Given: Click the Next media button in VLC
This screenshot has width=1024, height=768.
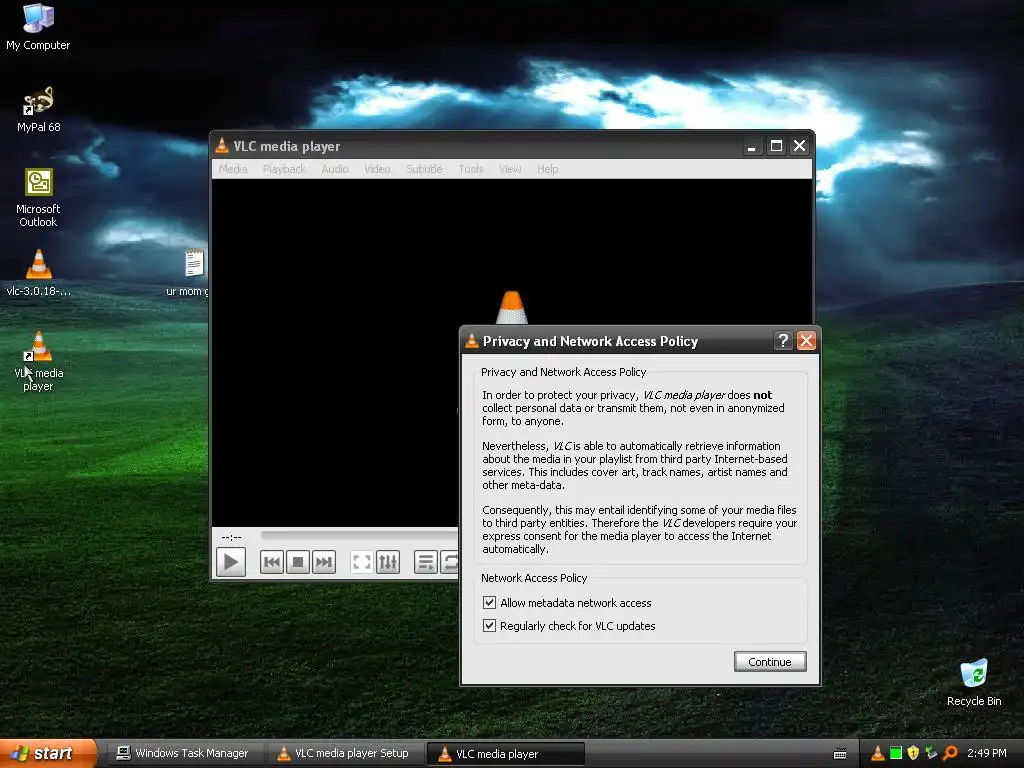Looking at the screenshot, I should coord(324,562).
